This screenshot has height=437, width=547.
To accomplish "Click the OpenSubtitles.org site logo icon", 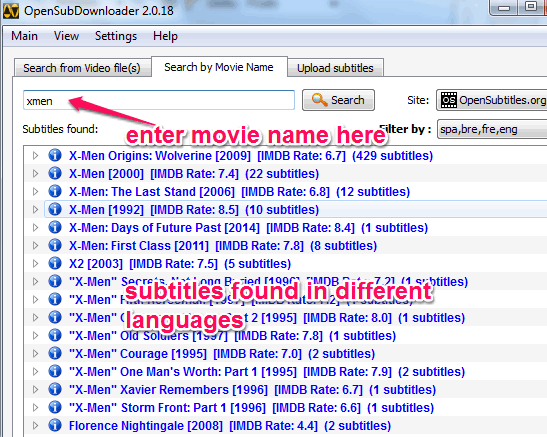I will [449, 100].
